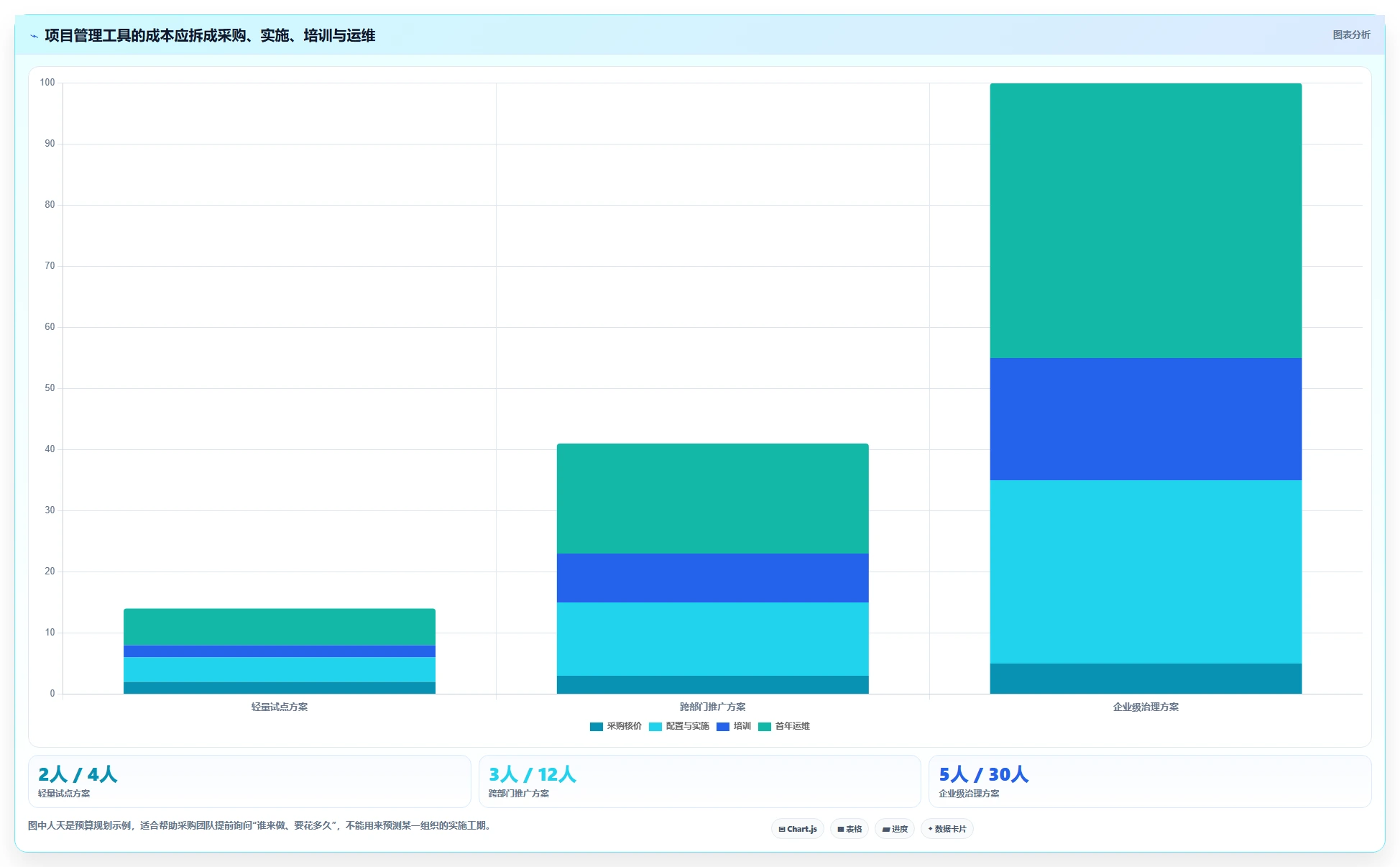
Task: Click the chart title 项目管理工具的成本应拆成采购
Action: tap(210, 35)
